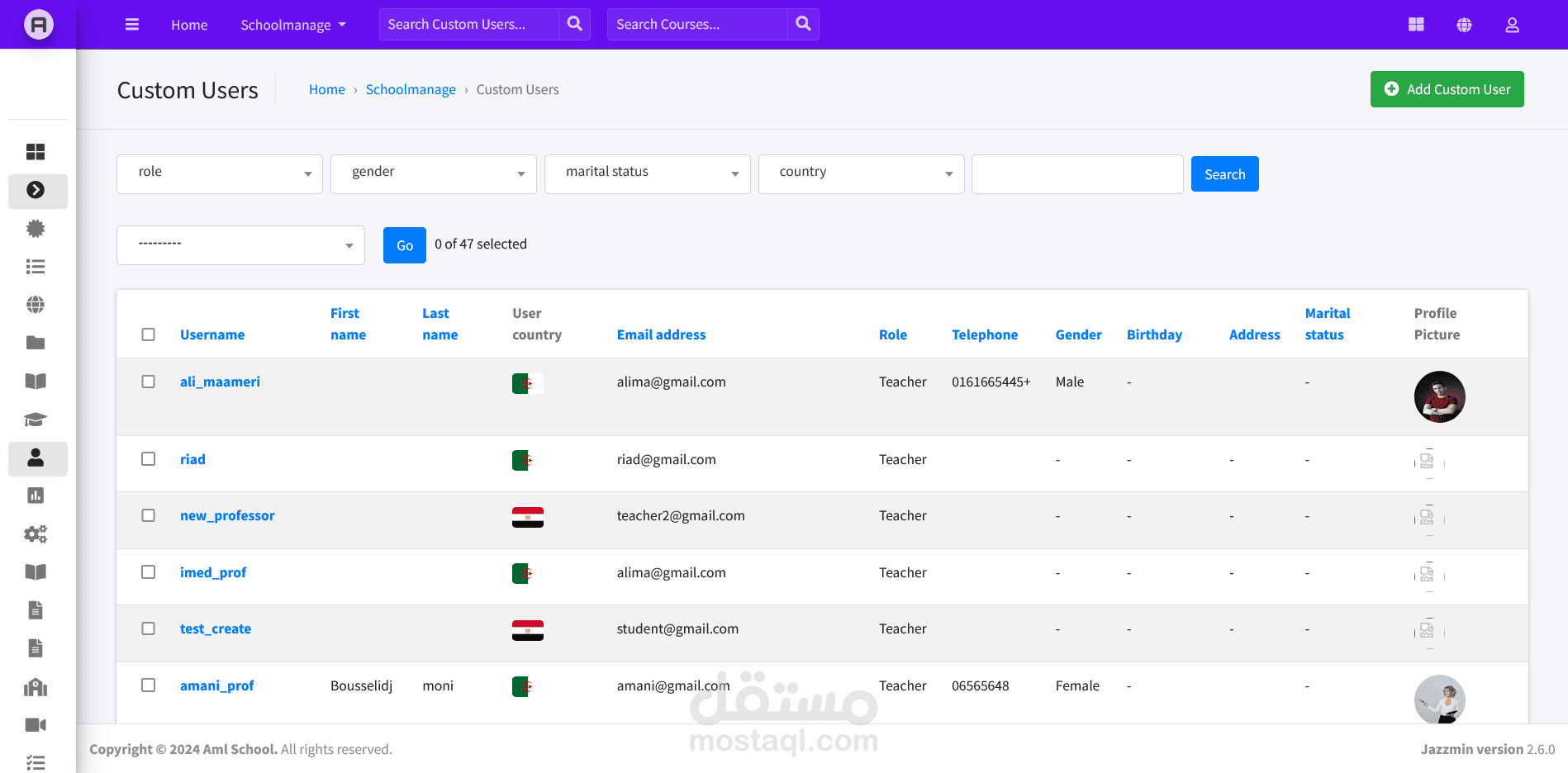Screen dimensions: 1568x773
Task: Open the country filter dropdown
Action: point(861,173)
